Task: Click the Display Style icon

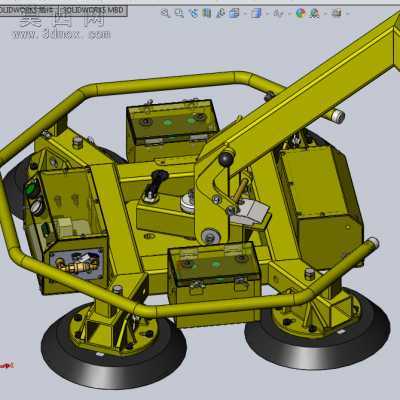Action: tap(256, 13)
